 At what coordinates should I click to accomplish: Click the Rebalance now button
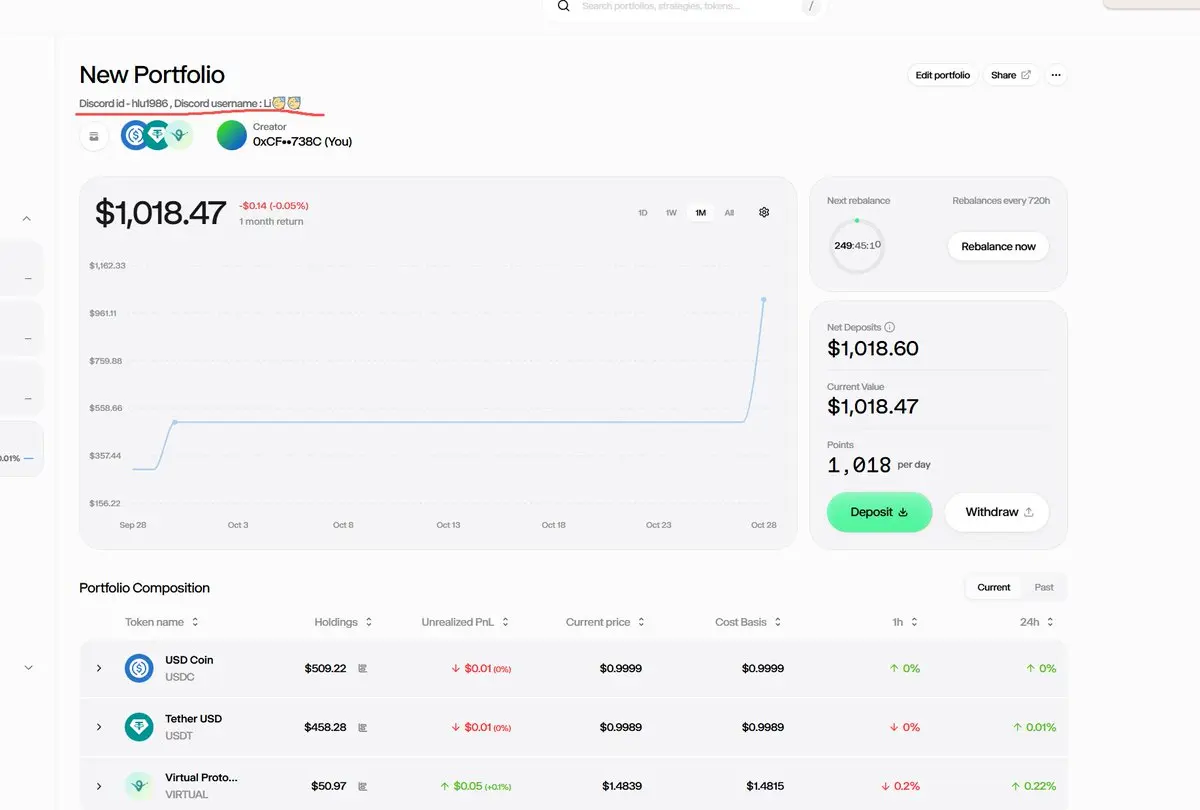pyautogui.click(x=998, y=247)
